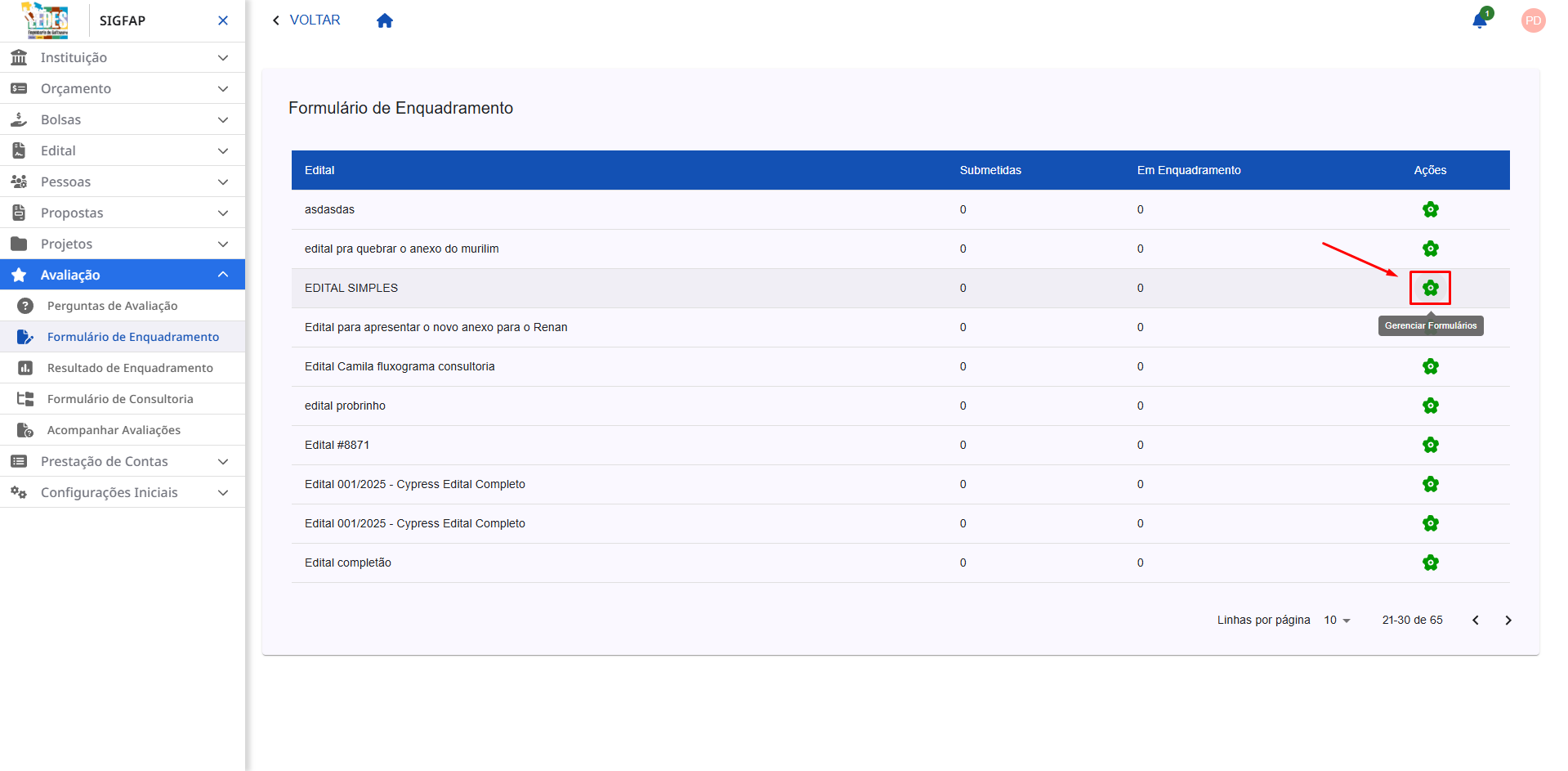Open the PD user avatar menu

coord(1533,21)
